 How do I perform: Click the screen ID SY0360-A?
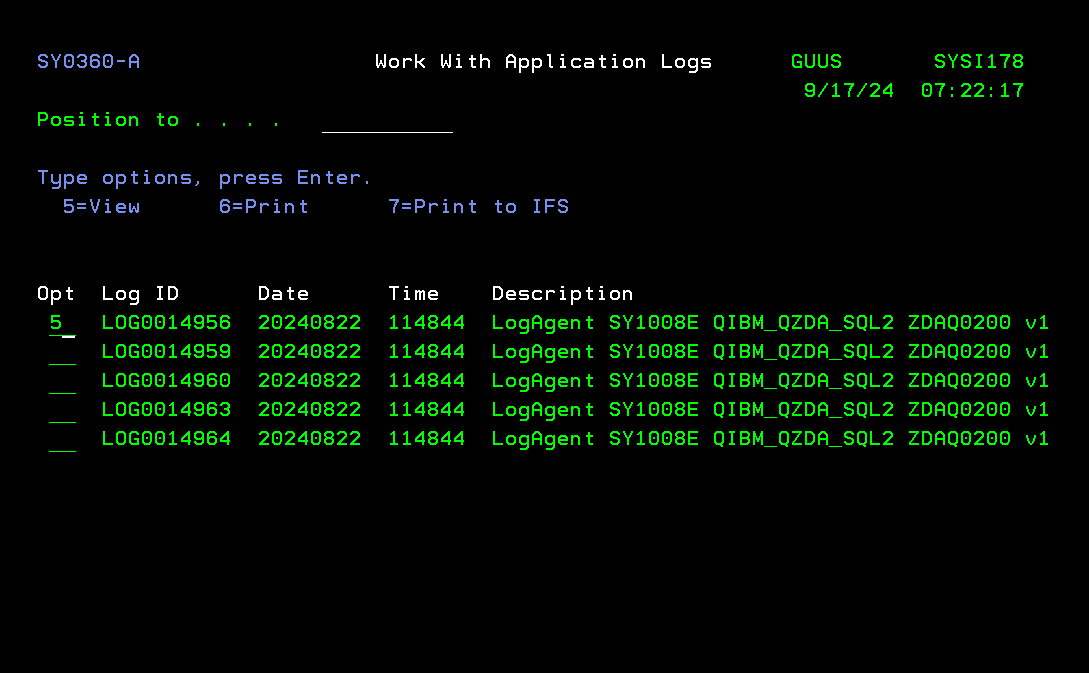88,62
